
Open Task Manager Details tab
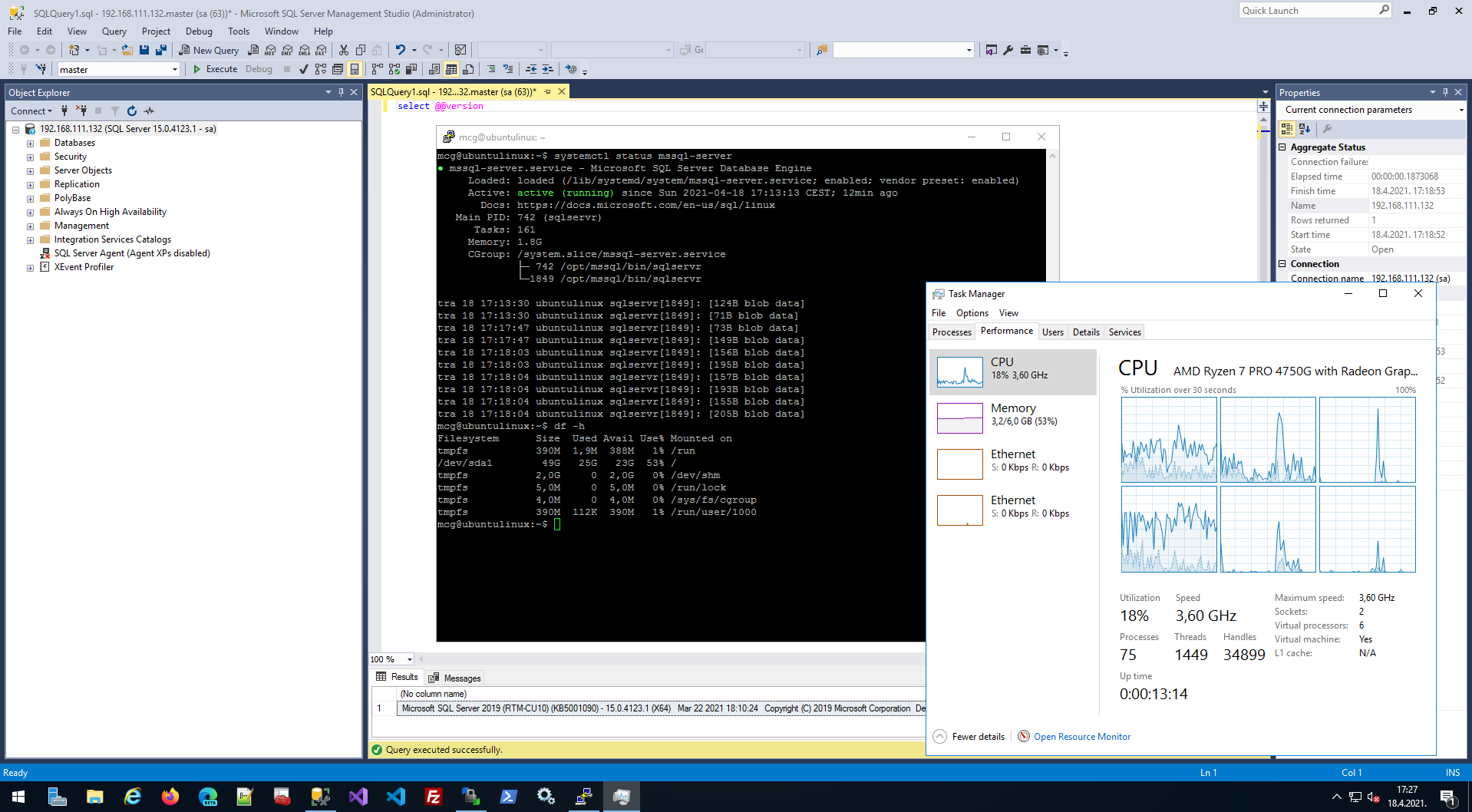pyautogui.click(x=1086, y=332)
